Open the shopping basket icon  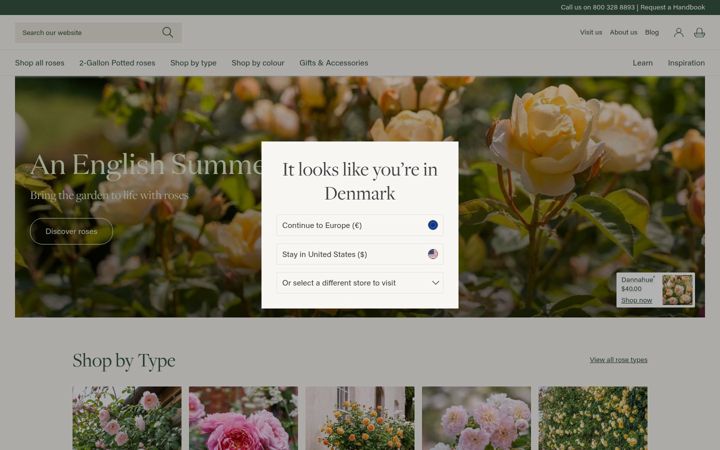[699, 33]
